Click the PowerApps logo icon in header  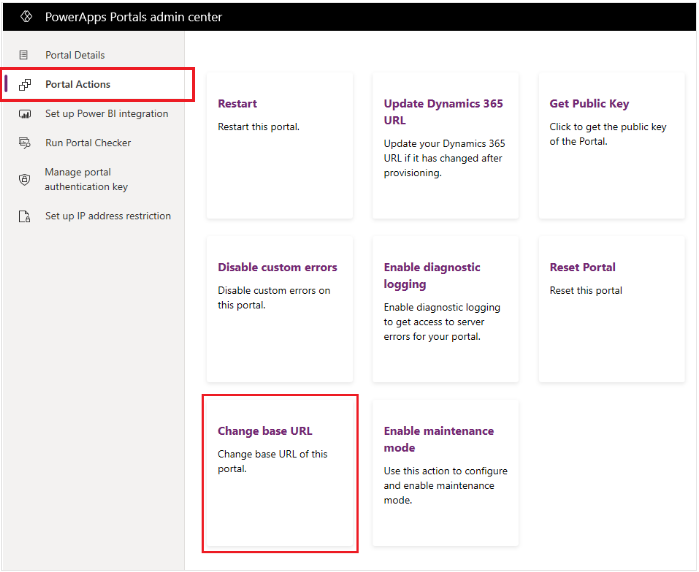(26, 16)
